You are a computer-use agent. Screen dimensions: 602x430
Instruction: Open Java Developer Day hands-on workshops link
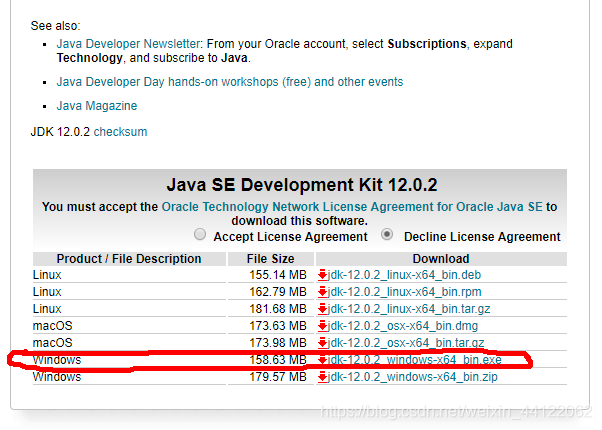coord(230,82)
